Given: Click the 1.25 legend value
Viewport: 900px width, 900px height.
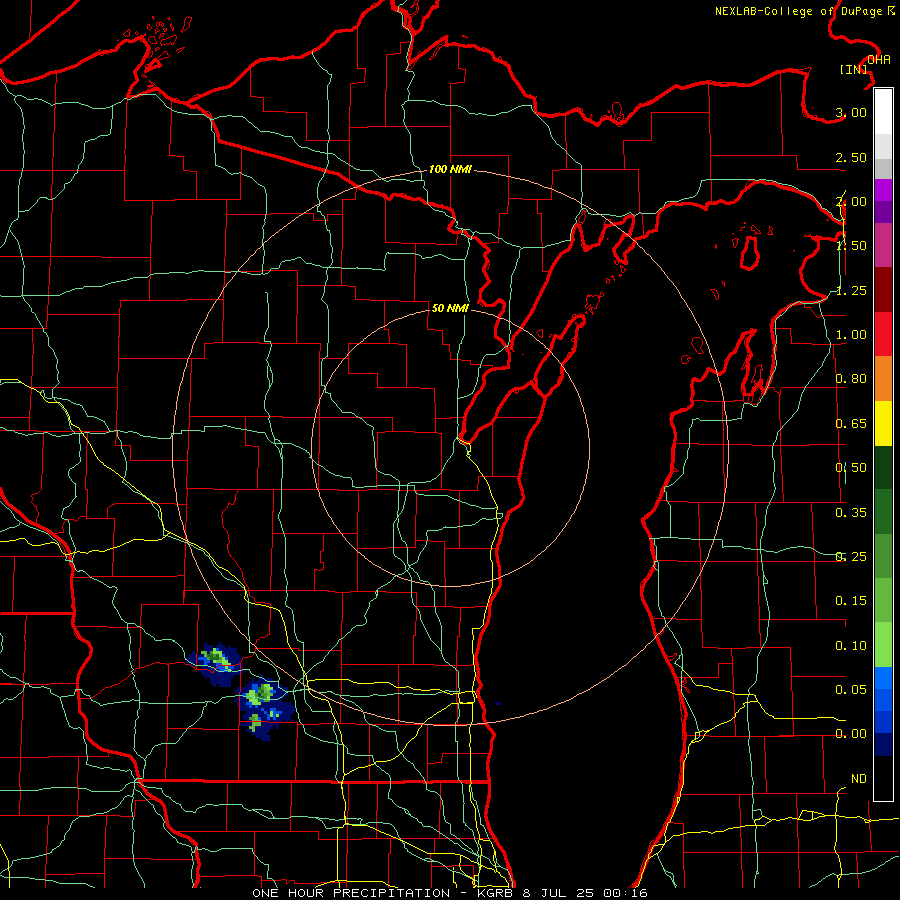Looking at the screenshot, I should pyautogui.click(x=851, y=290).
